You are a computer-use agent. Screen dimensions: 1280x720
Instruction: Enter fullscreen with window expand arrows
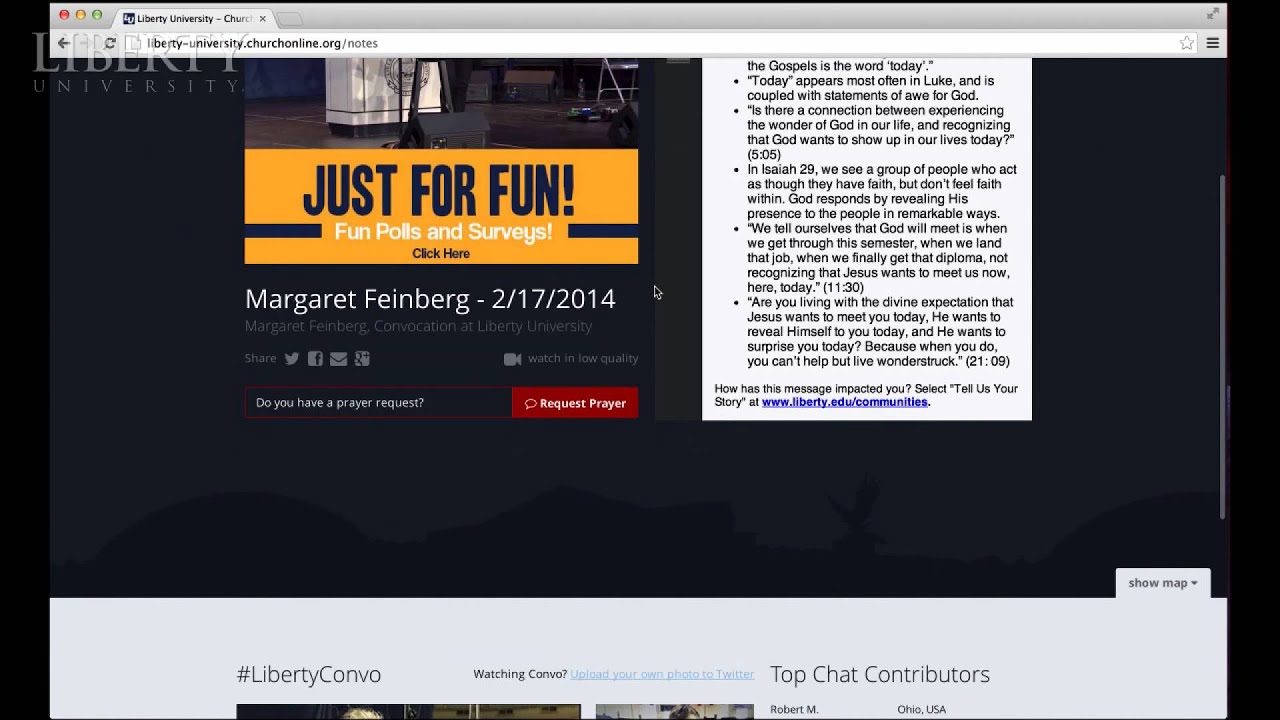[1213, 14]
